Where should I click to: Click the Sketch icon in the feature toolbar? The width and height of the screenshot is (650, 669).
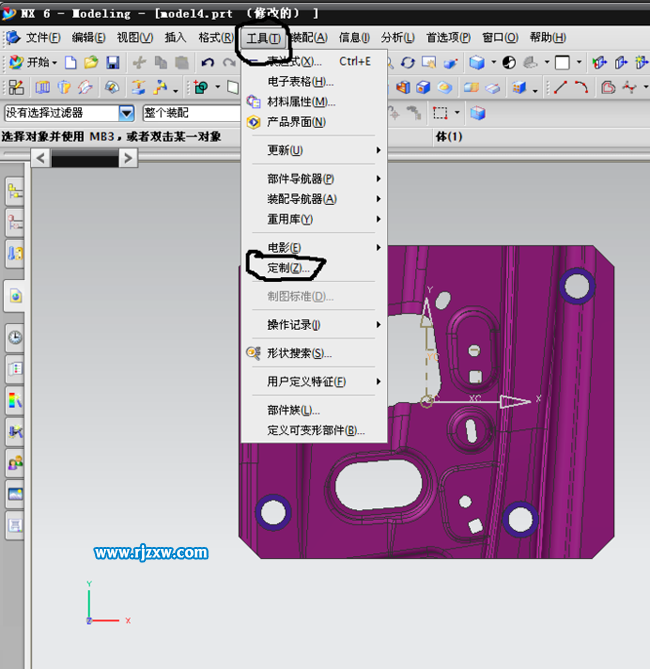(16, 87)
